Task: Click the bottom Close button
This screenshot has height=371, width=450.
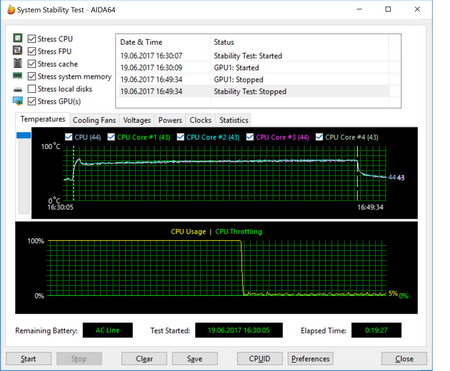Action: click(404, 359)
